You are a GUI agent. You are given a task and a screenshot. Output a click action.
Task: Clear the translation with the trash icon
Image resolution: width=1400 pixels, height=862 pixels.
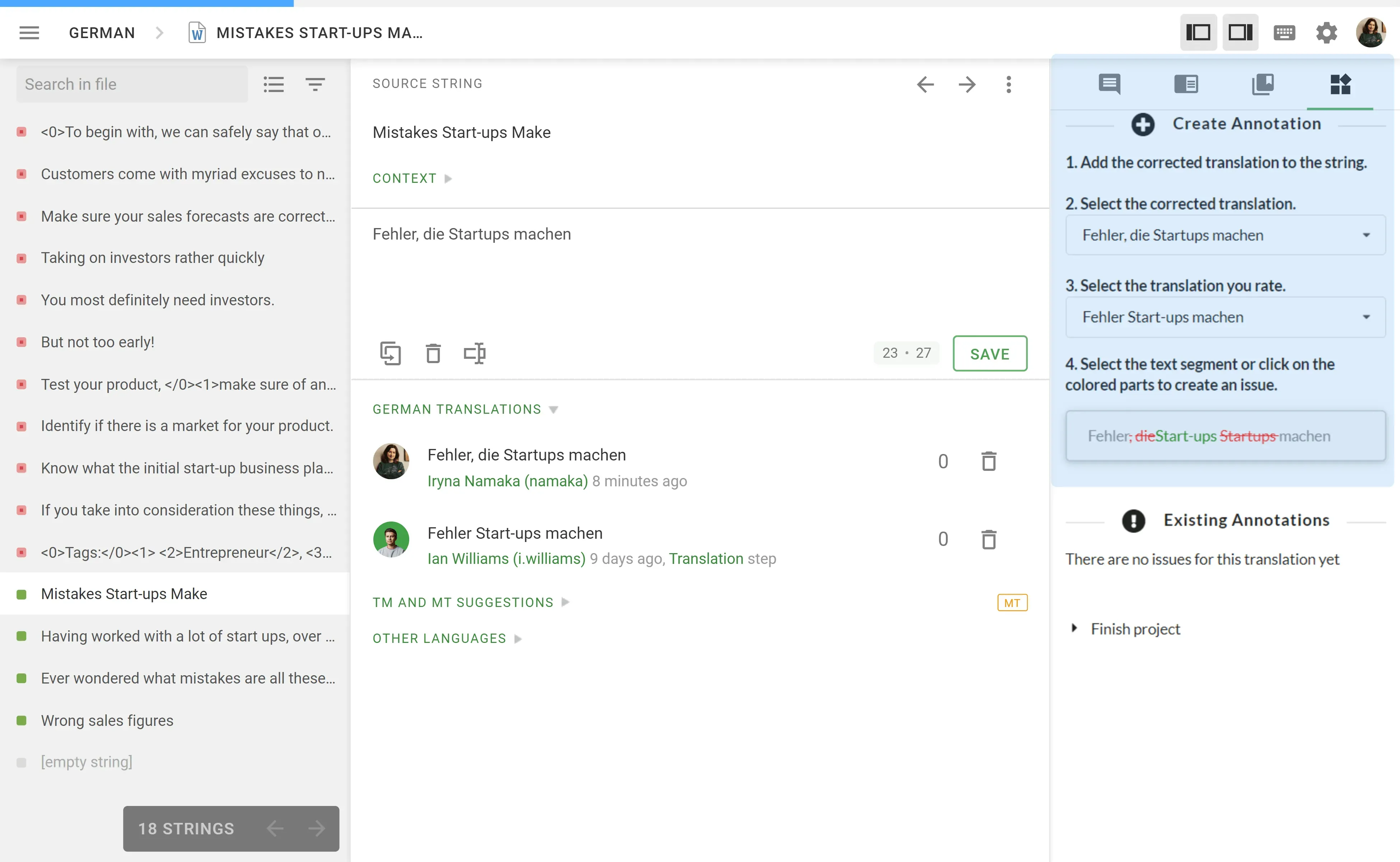[x=433, y=353]
